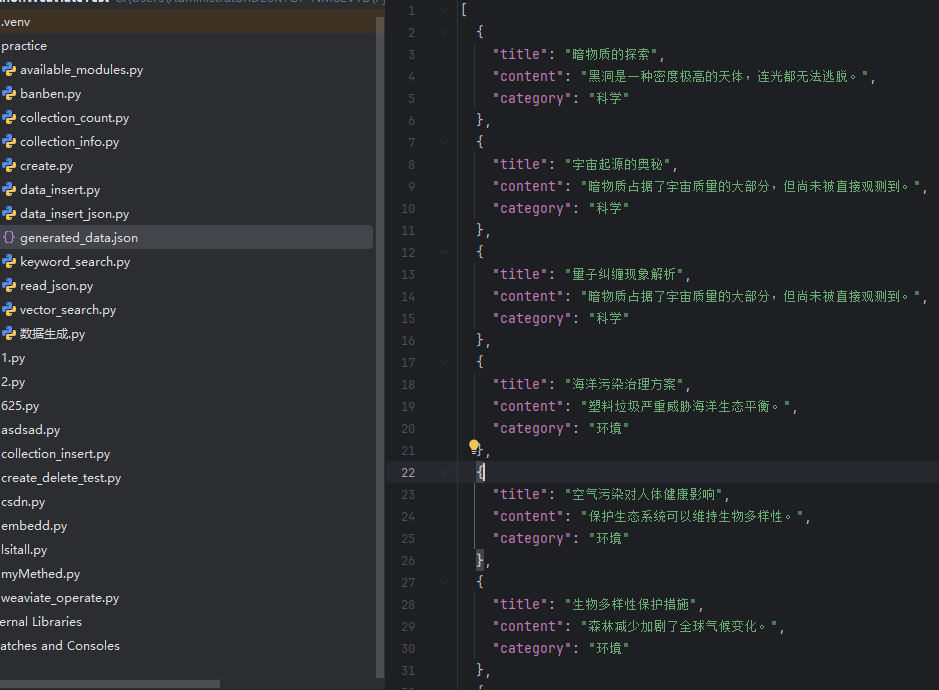Click the Python icon beside banben.py
The height and width of the screenshot is (690, 939).
pos(9,93)
